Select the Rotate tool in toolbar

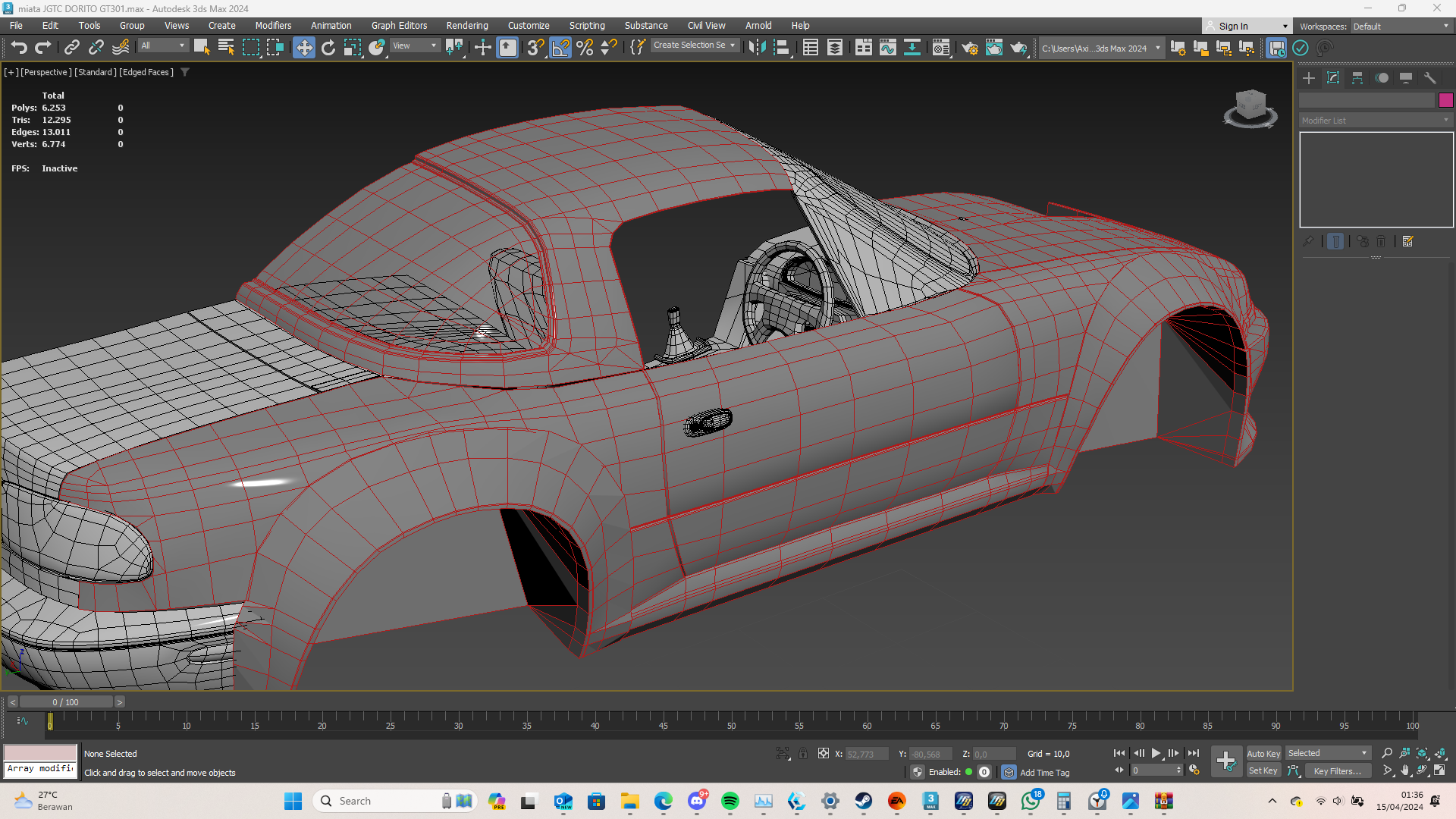[328, 48]
